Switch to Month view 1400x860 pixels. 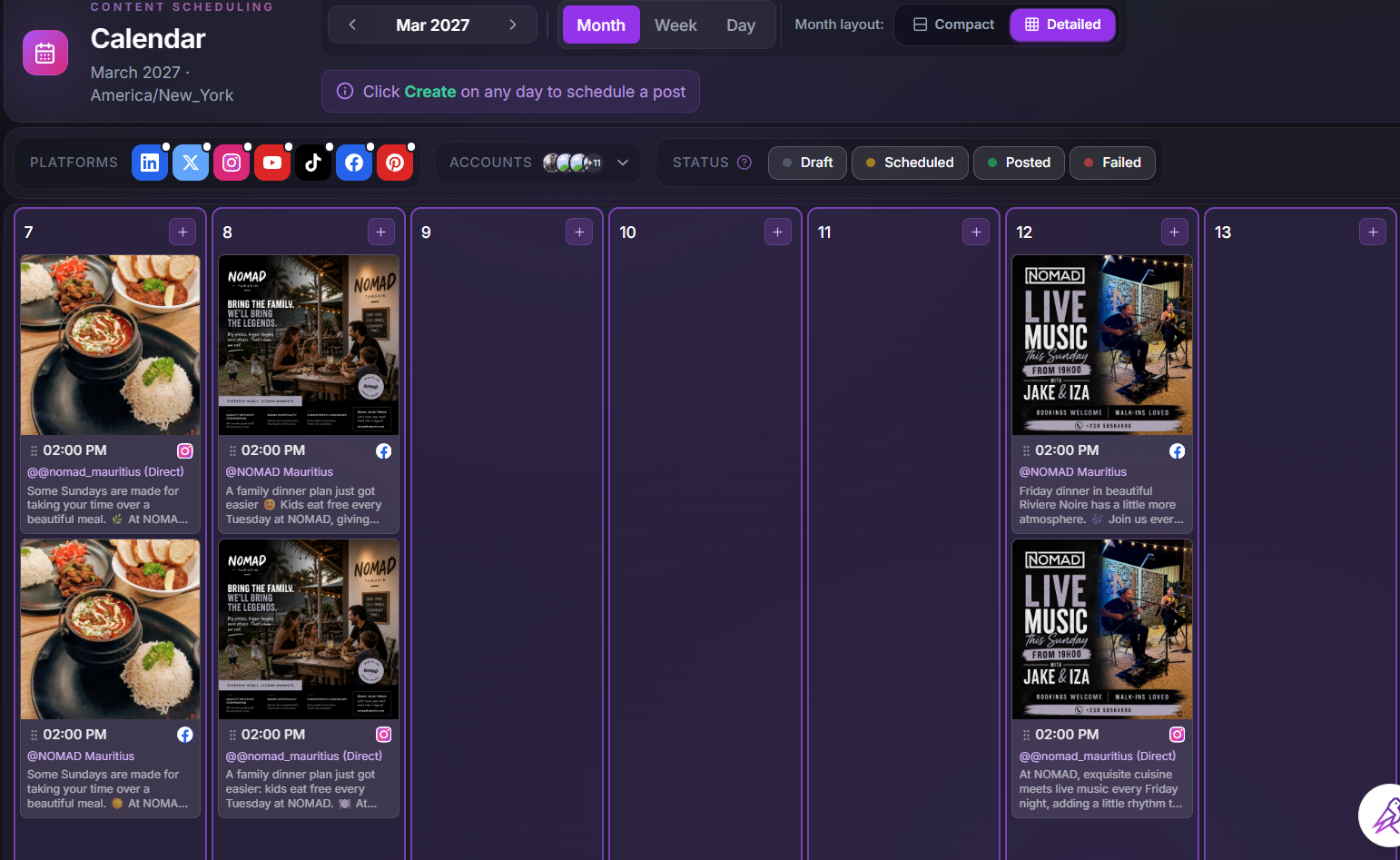click(601, 25)
